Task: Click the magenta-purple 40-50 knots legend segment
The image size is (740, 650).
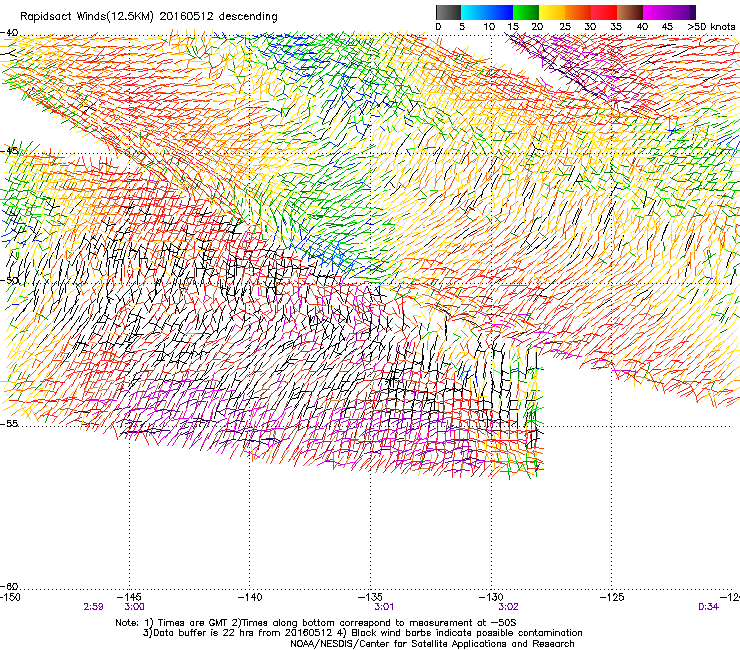Action: coord(669,12)
